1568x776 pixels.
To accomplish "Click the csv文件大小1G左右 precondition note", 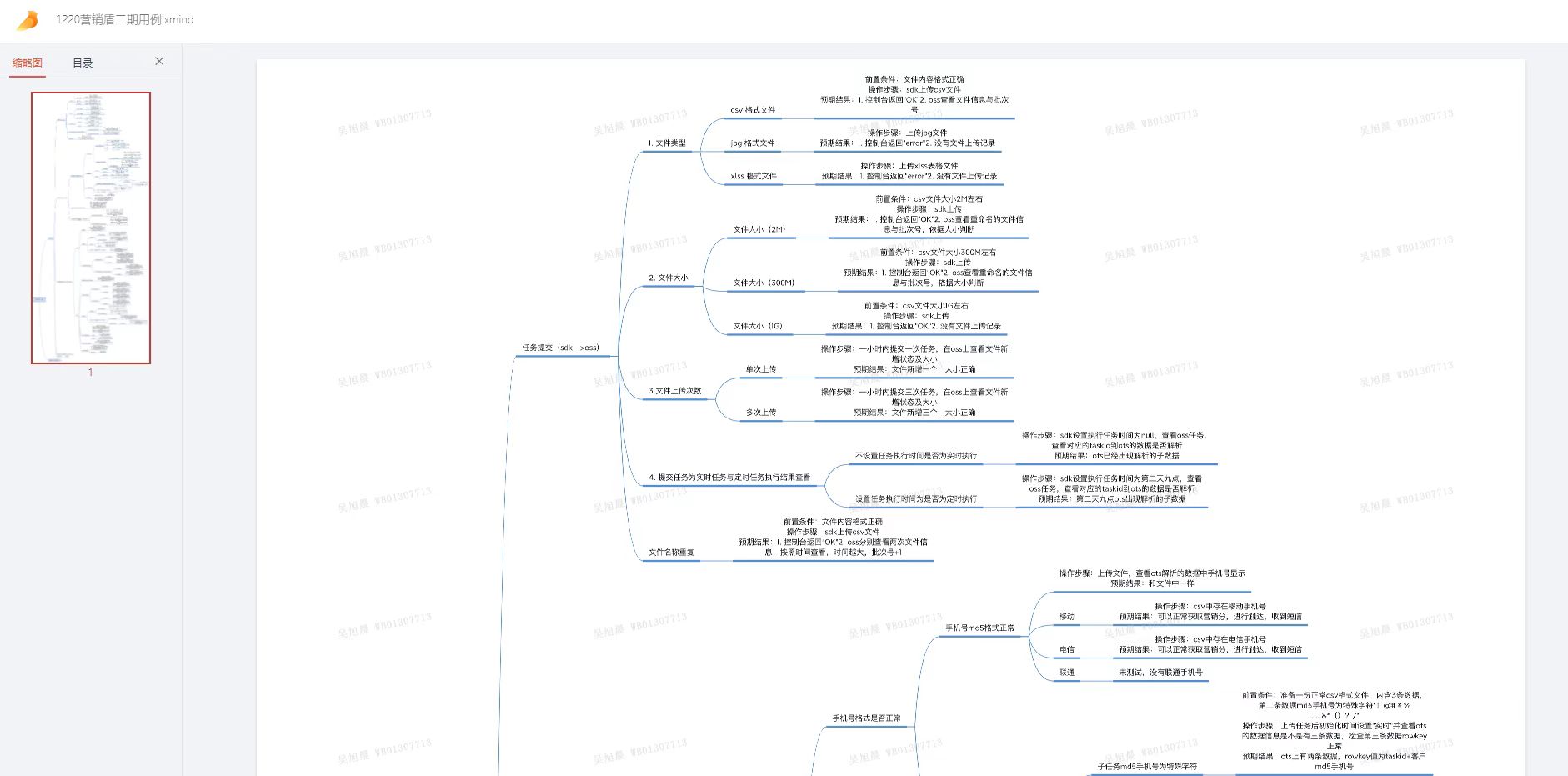I will pos(916,306).
